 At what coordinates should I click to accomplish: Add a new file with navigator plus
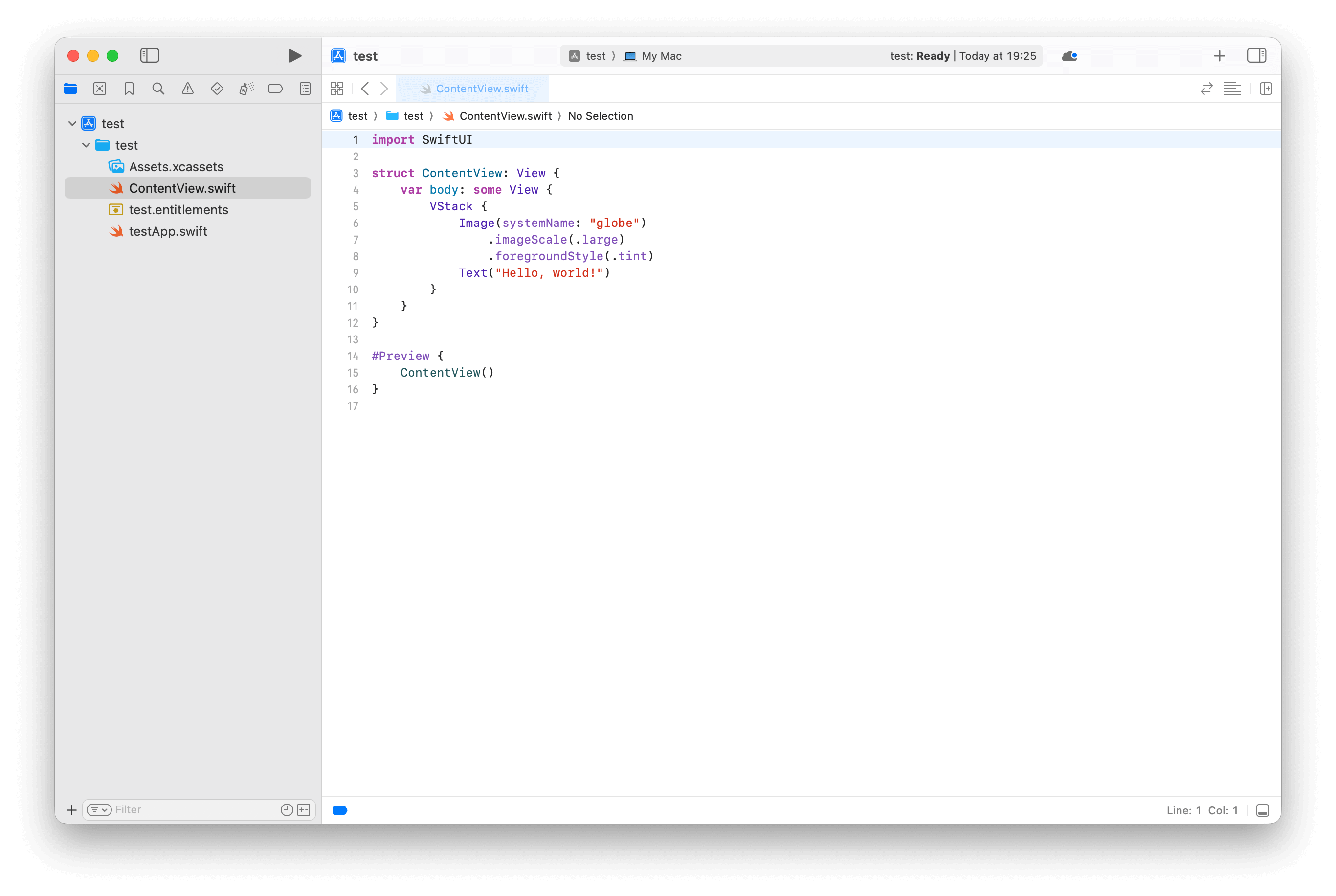point(71,810)
